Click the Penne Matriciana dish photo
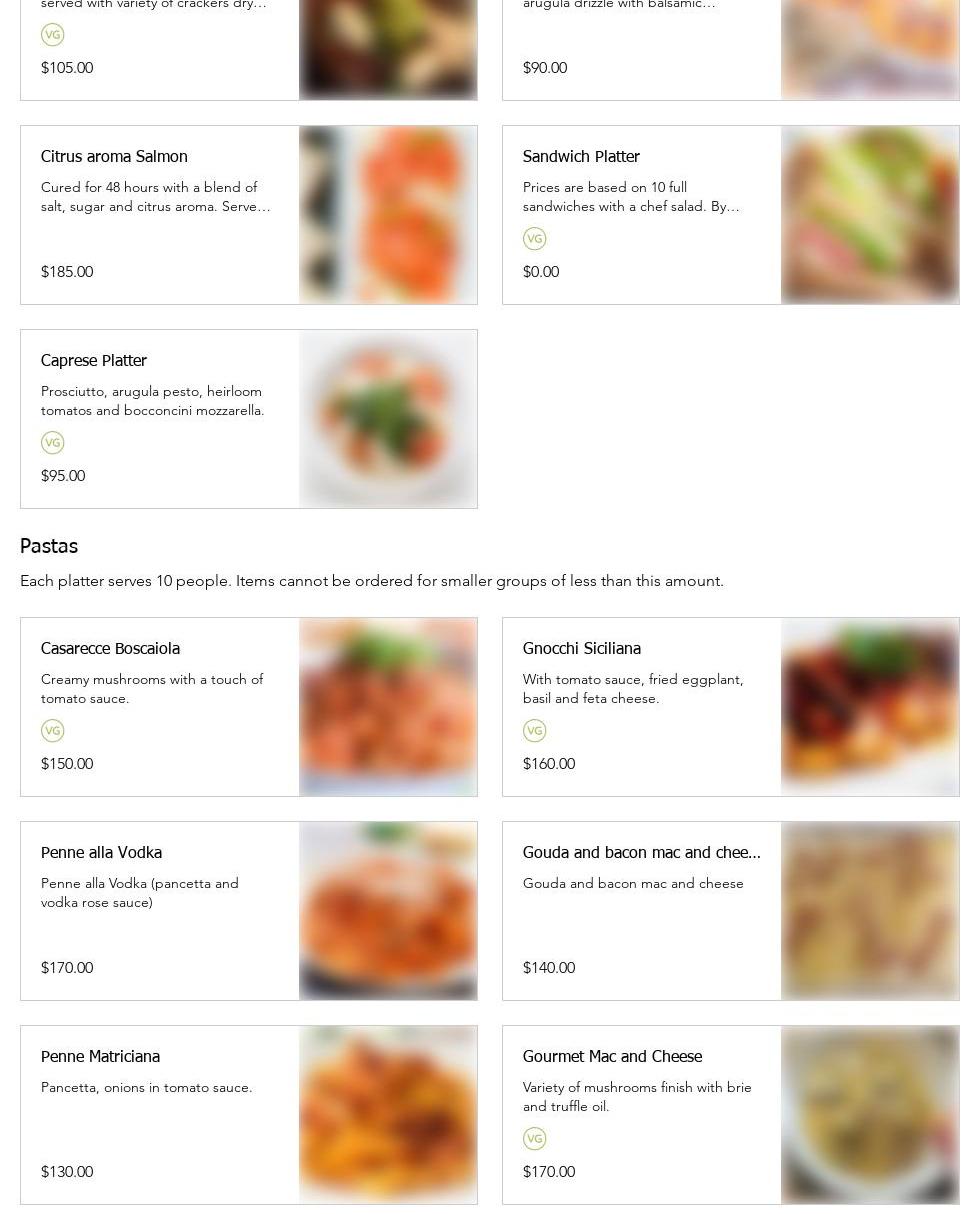 click(x=388, y=1115)
